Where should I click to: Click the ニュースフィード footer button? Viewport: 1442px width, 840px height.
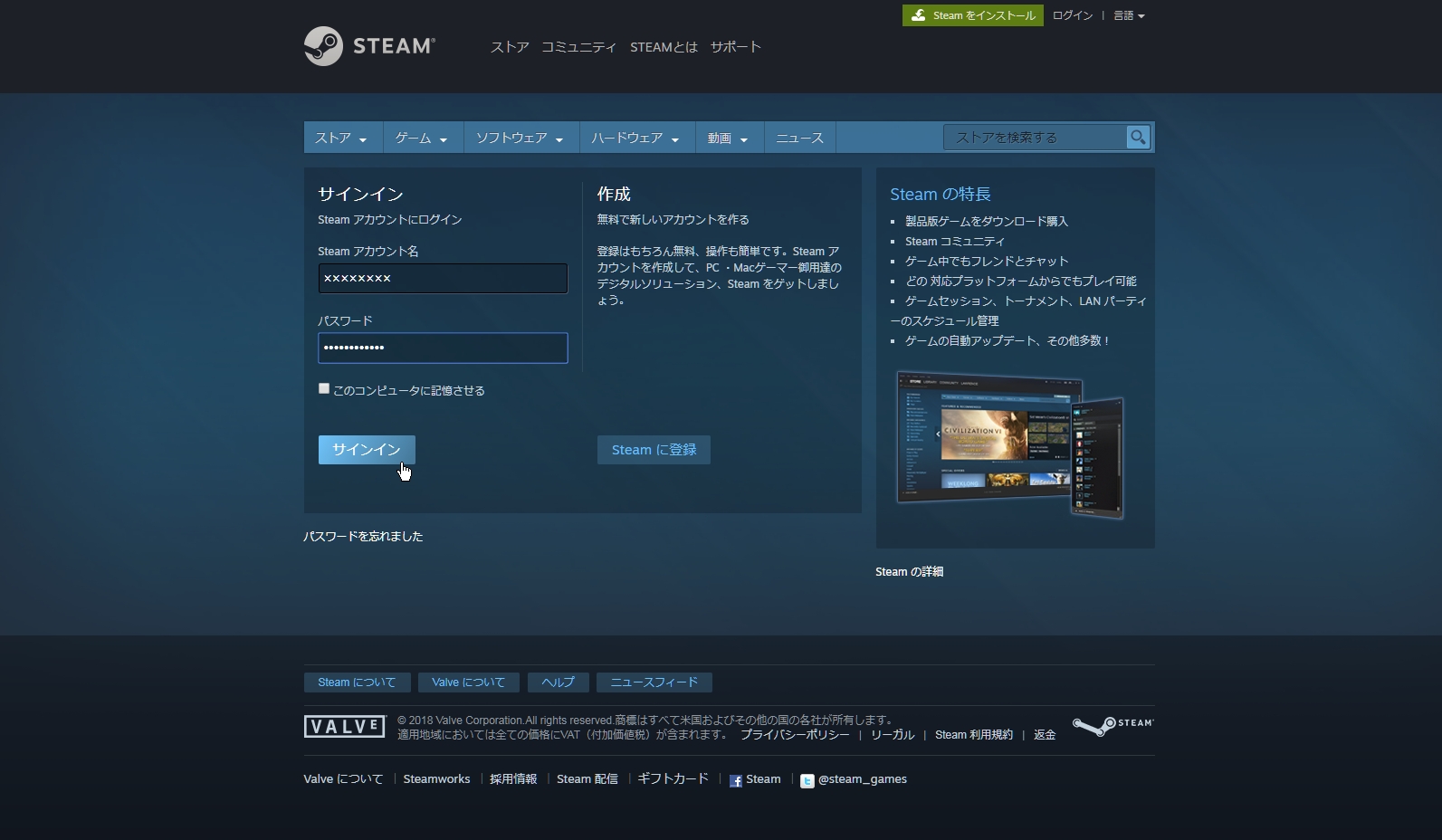[654, 682]
